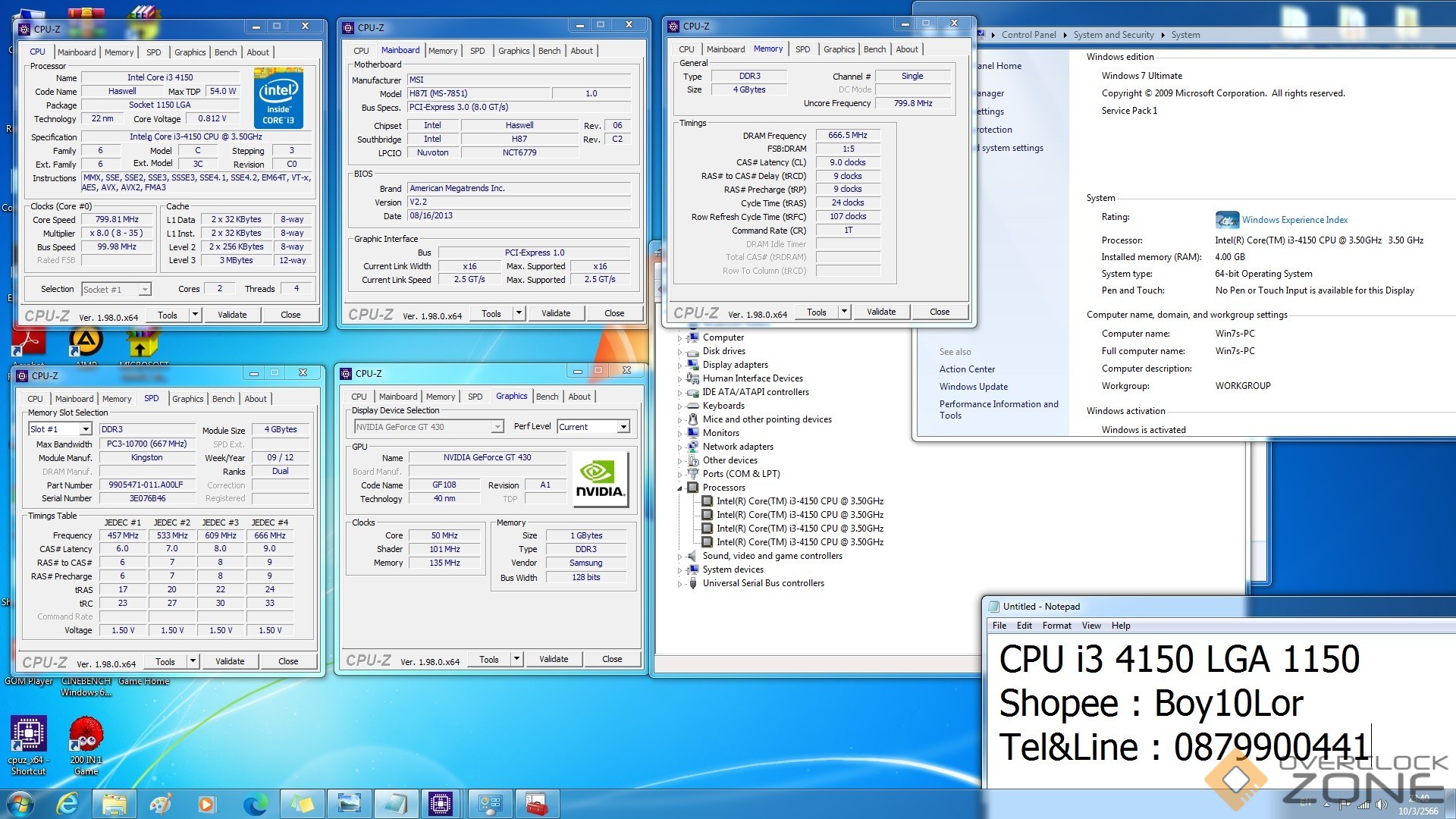Click the CPU-Z taskbar icon
The height and width of the screenshot is (819, 1456).
[x=440, y=804]
